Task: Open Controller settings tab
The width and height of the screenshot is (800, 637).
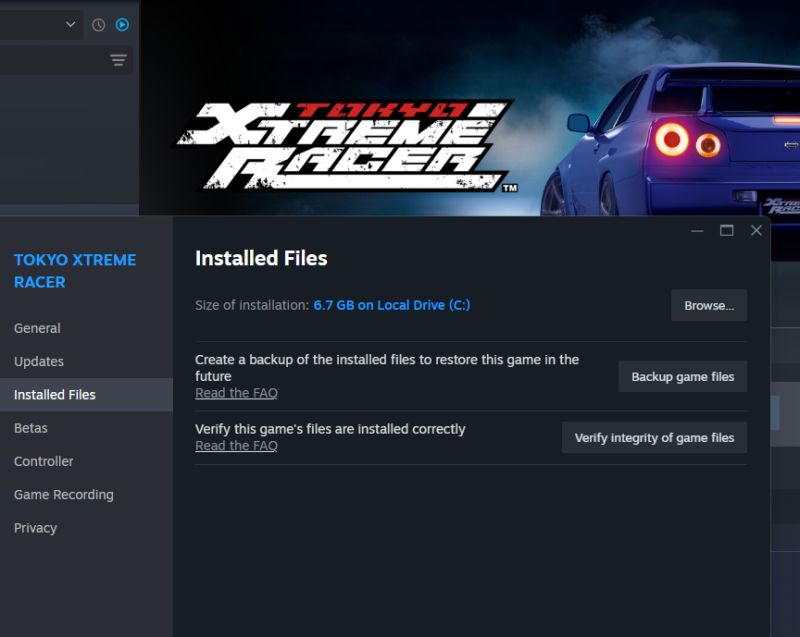Action: coord(43,461)
